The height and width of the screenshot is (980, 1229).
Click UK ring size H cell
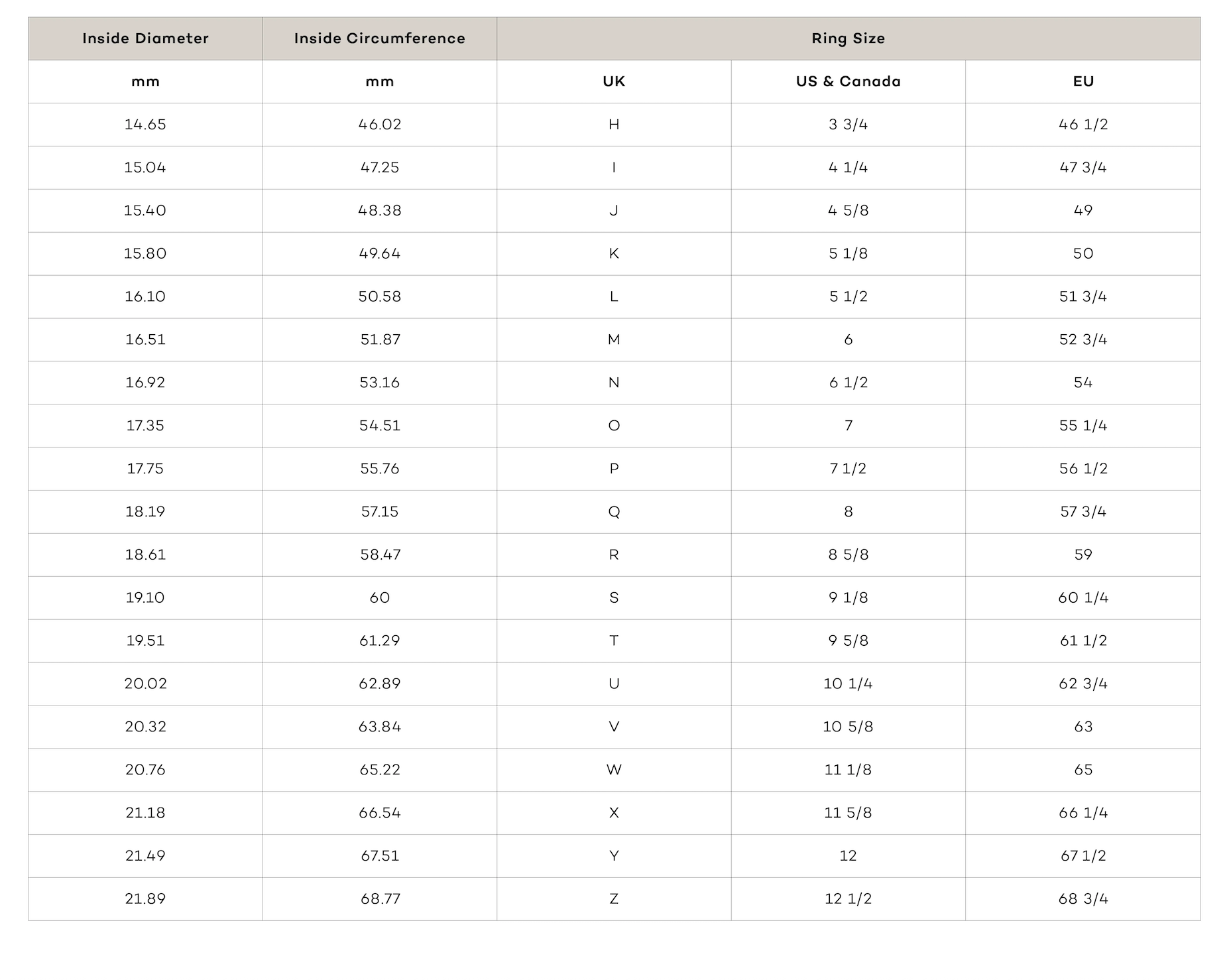pyautogui.click(x=614, y=125)
